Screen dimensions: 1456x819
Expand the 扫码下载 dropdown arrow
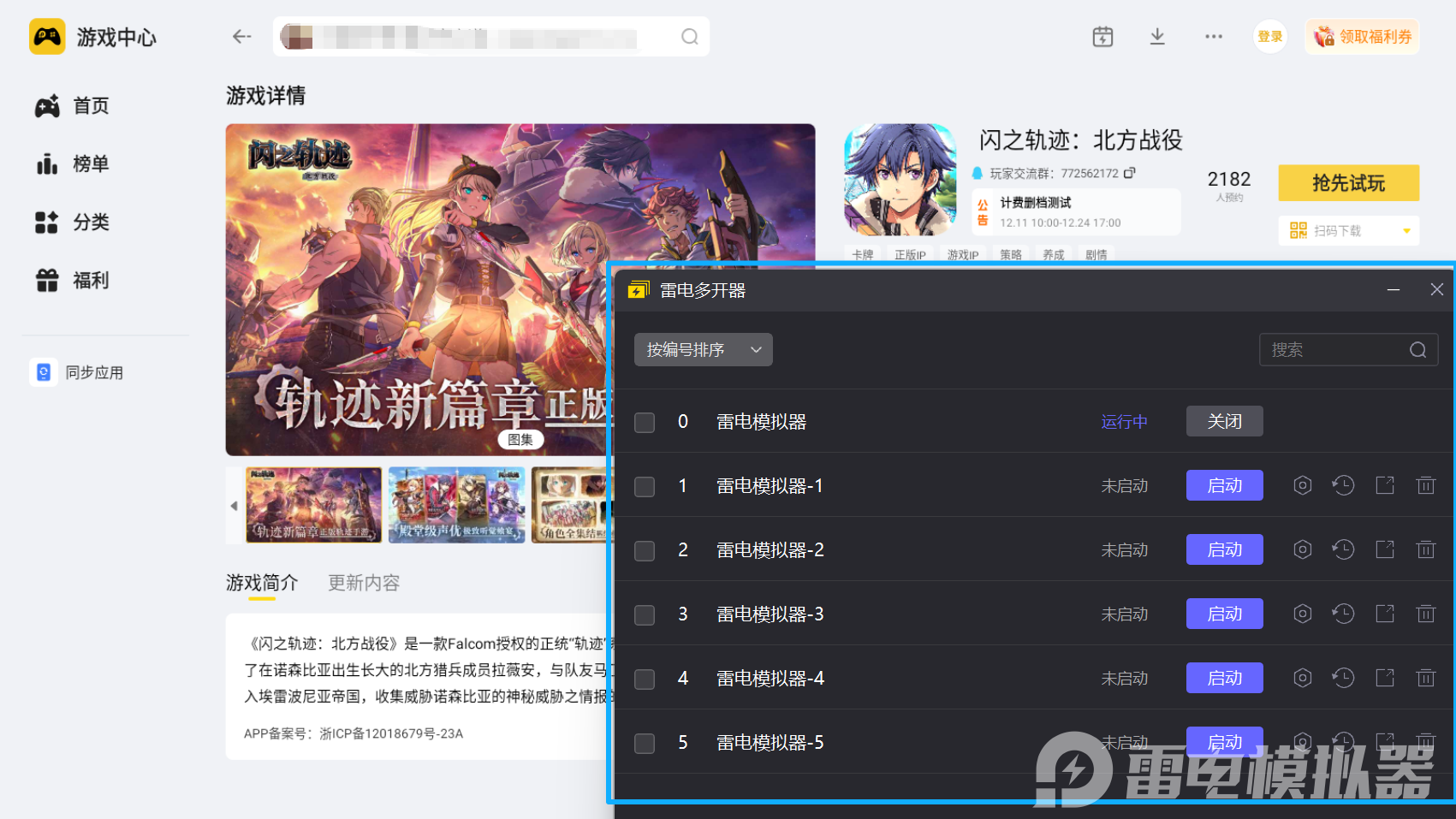pos(1405,230)
